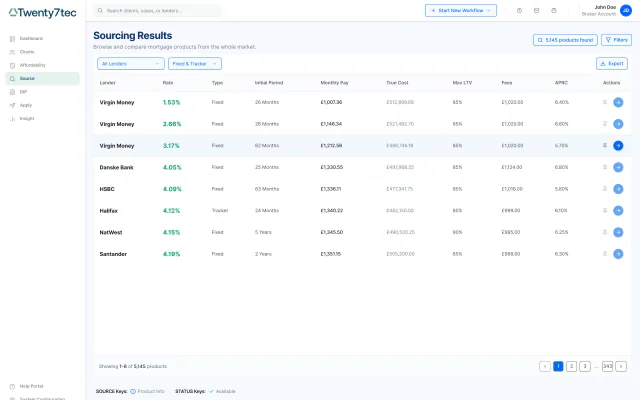Image resolution: width=640 pixels, height=400 pixels.
Task: Open the Danske Bank row arrow button
Action: coord(618,167)
